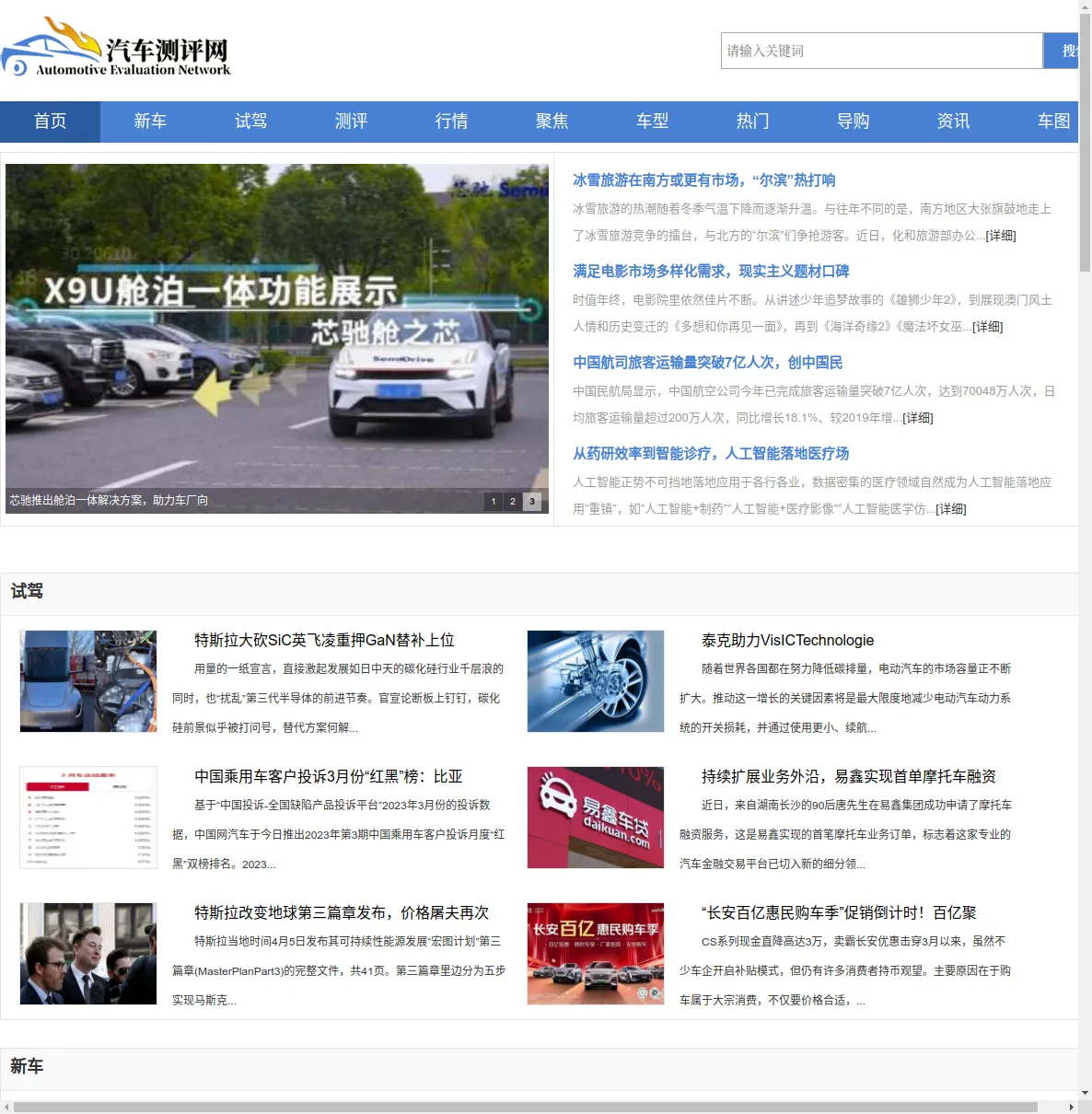Open the car suspension wheel thumbnail
The image size is (1092, 1114).
[x=596, y=681]
